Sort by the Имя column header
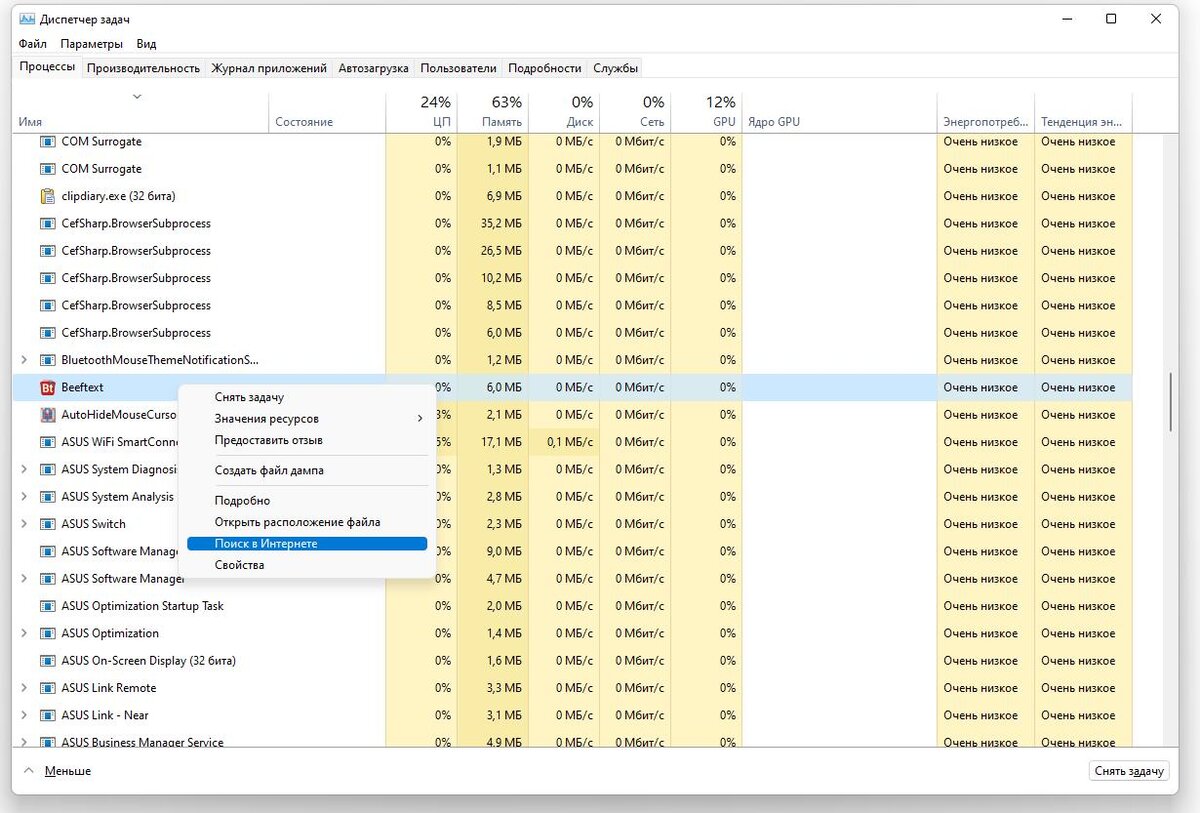The height and width of the screenshot is (813, 1200). (141, 112)
